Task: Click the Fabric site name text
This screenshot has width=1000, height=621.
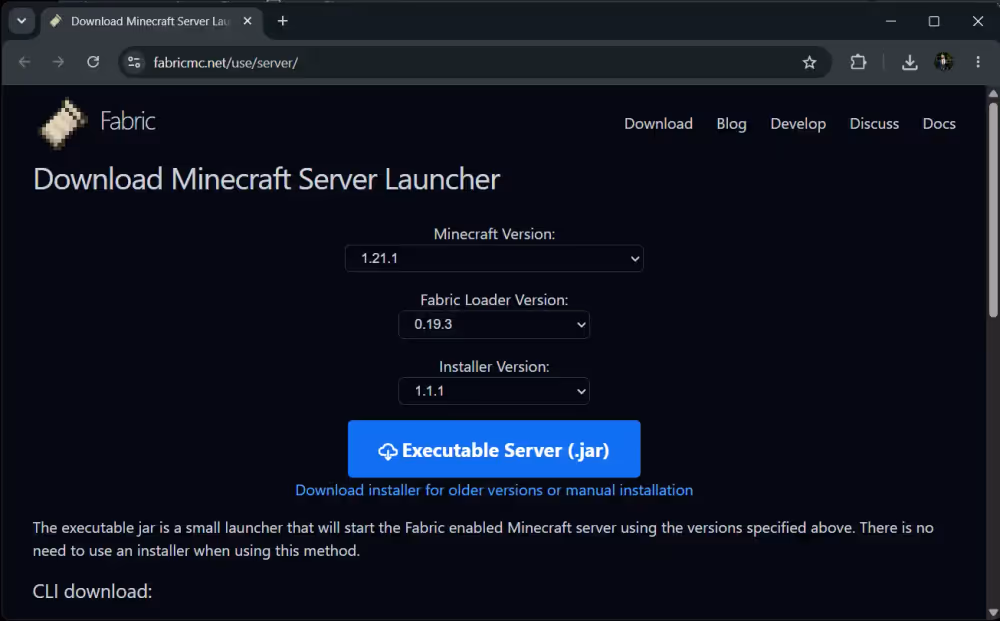Action: click(x=128, y=121)
